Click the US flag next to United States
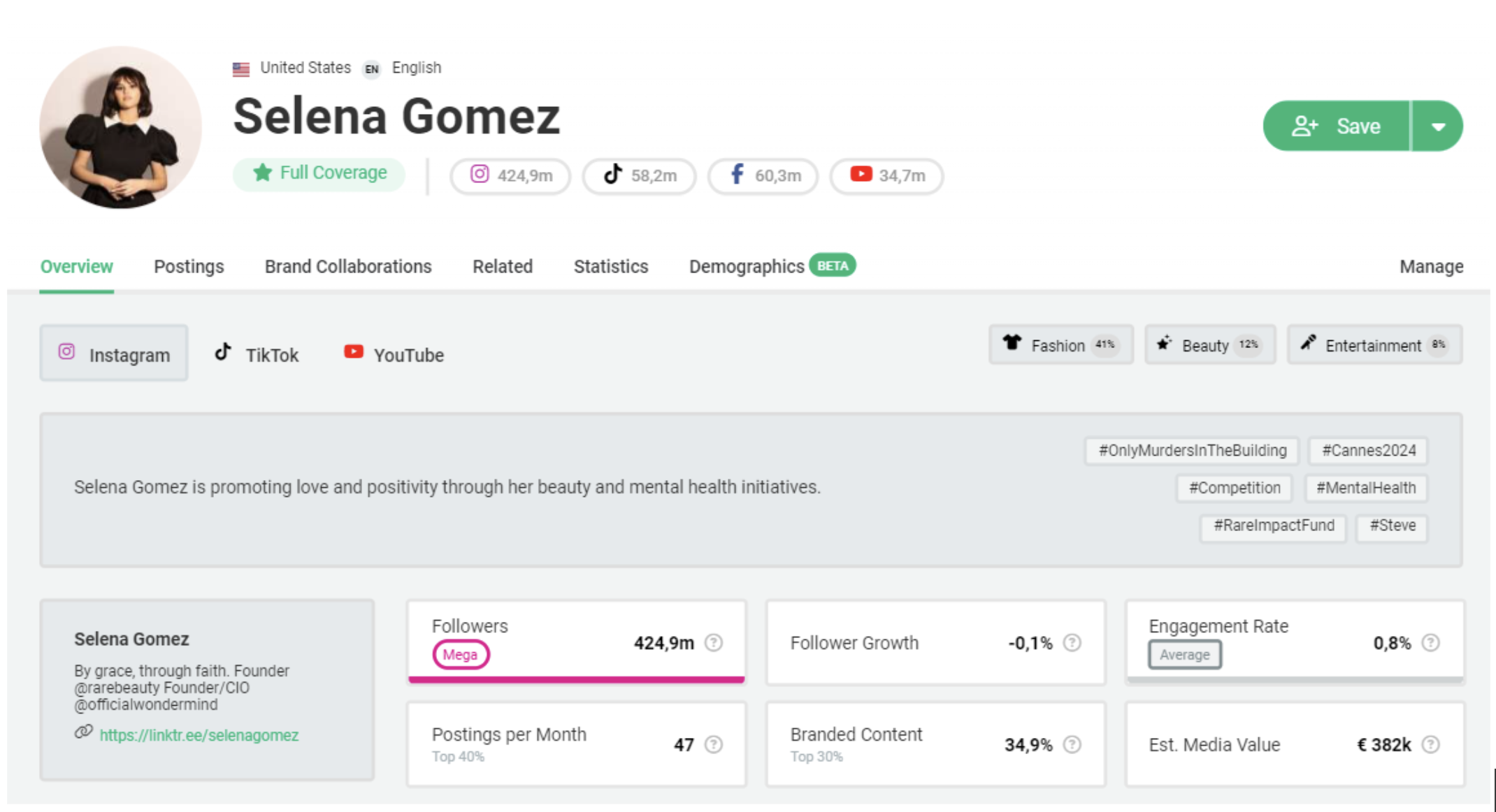The width and height of the screenshot is (1496, 812). click(x=240, y=68)
